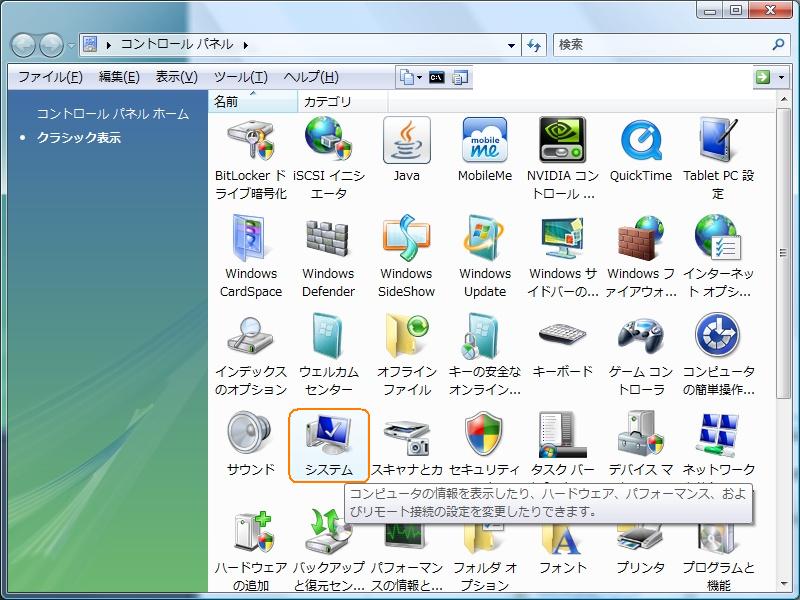
Task: Select クラシック表示 link
Action: click(x=79, y=137)
